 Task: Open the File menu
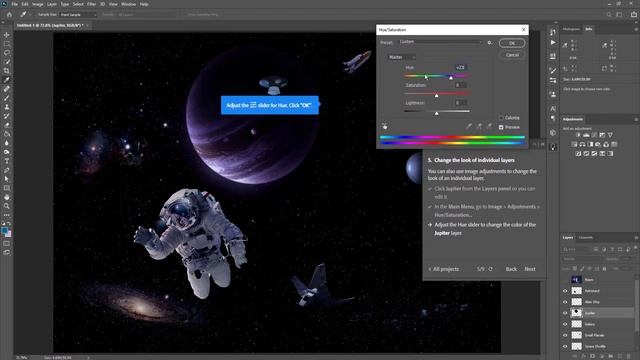click(x=14, y=4)
